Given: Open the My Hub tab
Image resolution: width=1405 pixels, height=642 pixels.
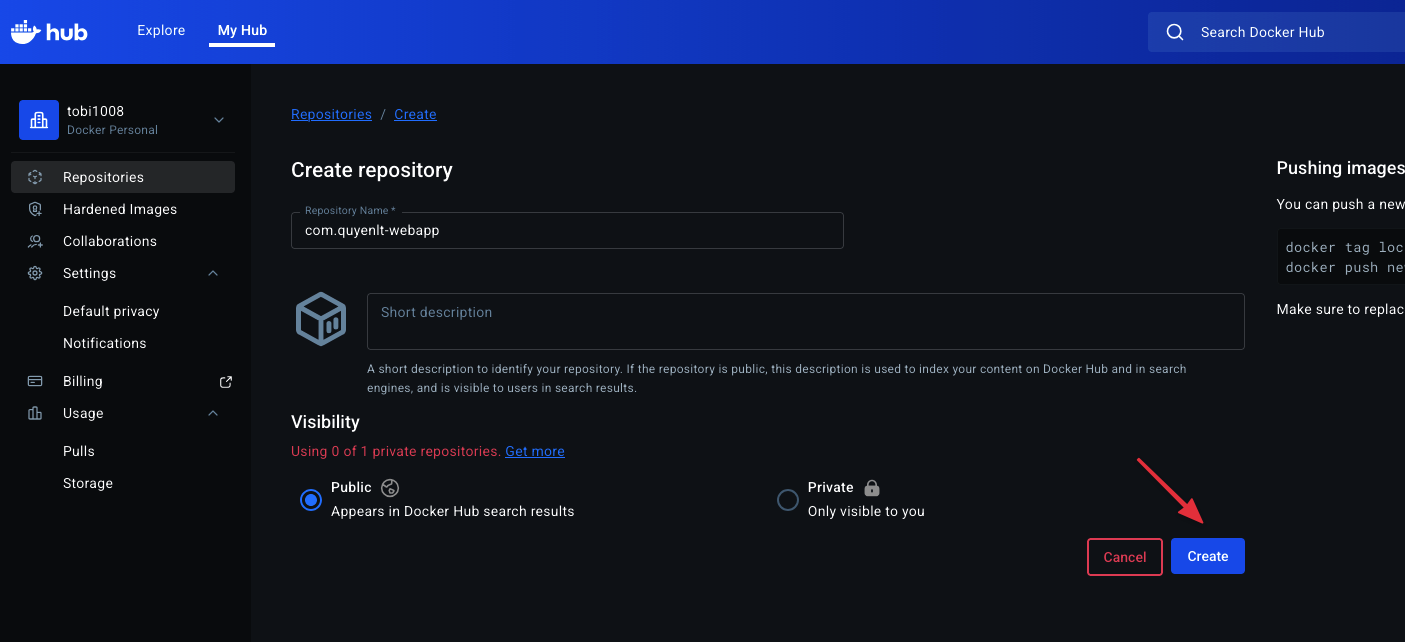Looking at the screenshot, I should [x=242, y=30].
